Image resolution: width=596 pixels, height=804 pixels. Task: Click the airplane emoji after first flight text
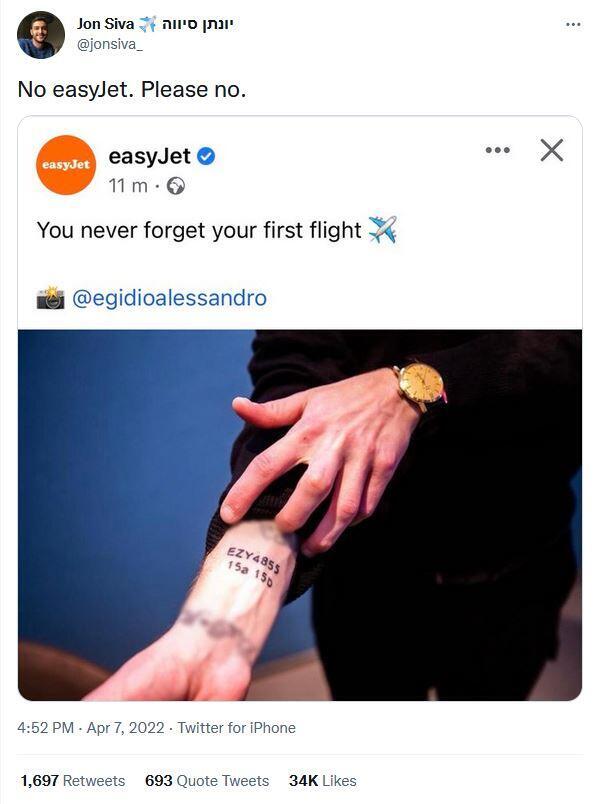click(x=383, y=230)
